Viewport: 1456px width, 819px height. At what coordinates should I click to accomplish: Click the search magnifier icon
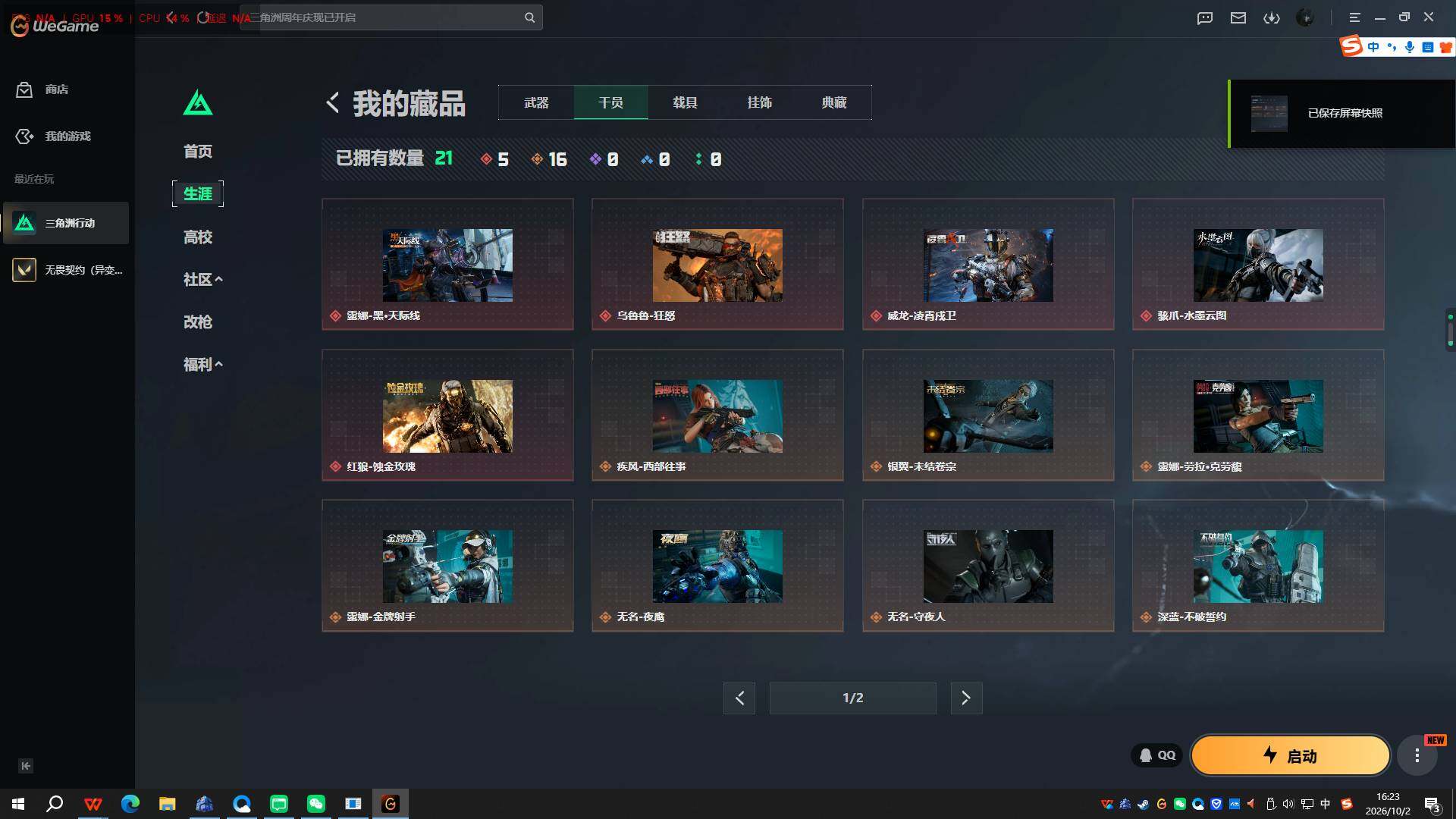[529, 17]
